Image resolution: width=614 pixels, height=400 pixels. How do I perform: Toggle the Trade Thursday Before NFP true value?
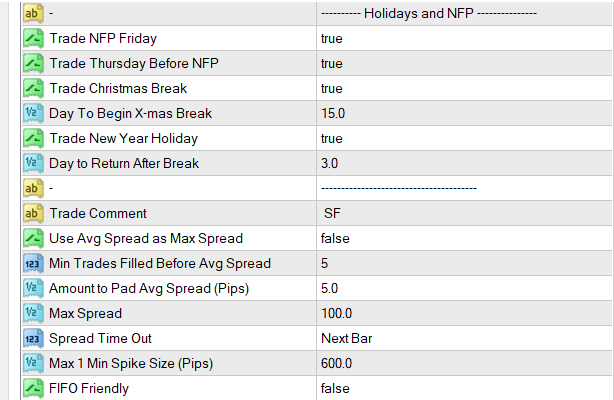click(x=332, y=64)
